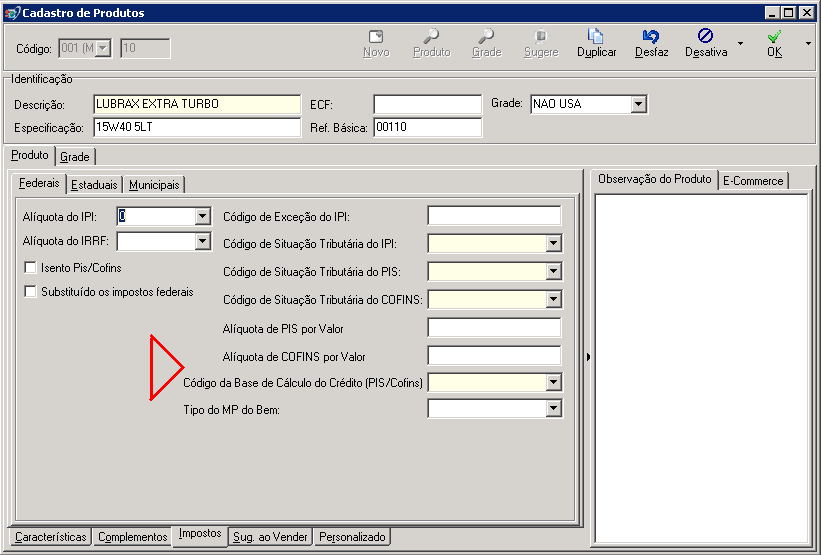Open the Personalizado bottom tab
821x555 pixels.
pyautogui.click(x=352, y=537)
